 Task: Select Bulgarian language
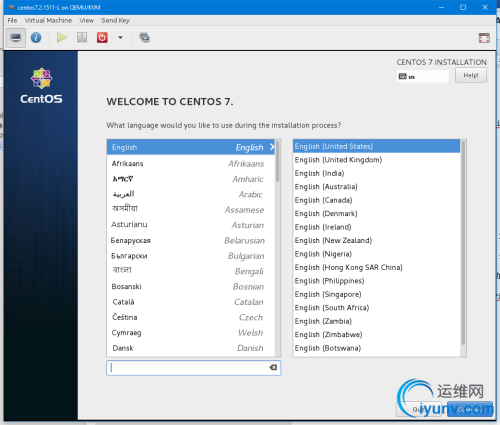pyautogui.click(x=191, y=256)
